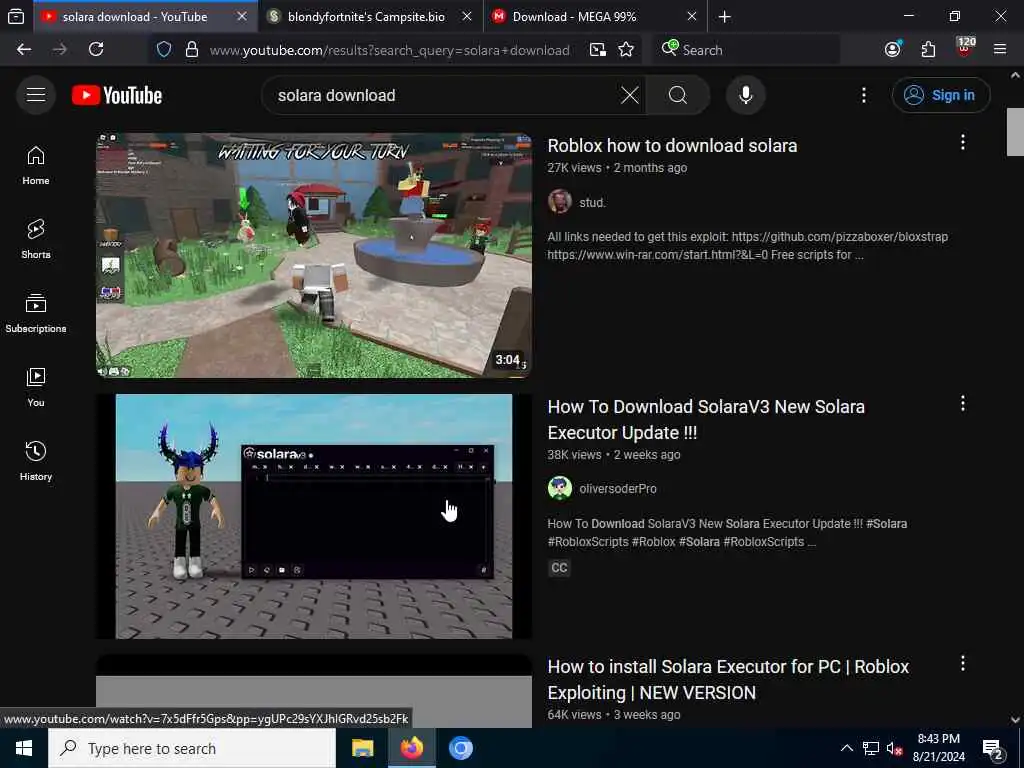
Task: Open the network tray icon
Action: [x=871, y=748]
